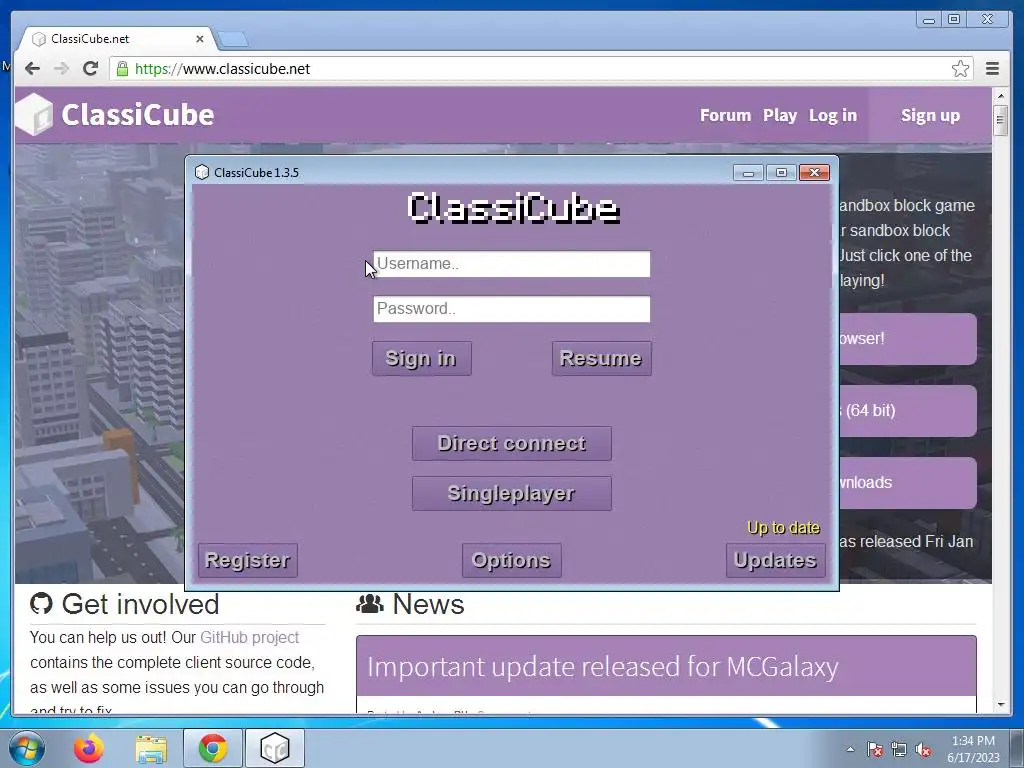Click the Register button
The image size is (1024, 768).
tap(248, 560)
